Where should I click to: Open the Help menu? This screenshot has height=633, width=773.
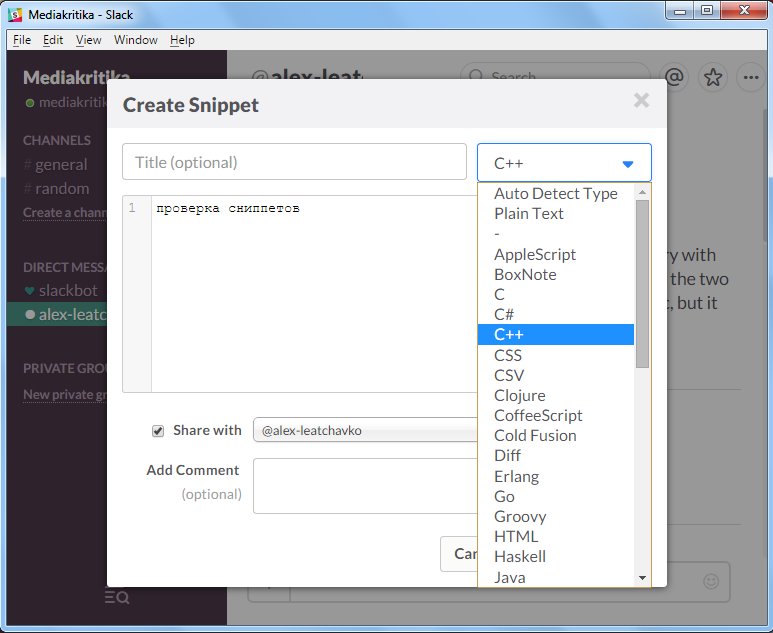[182, 40]
